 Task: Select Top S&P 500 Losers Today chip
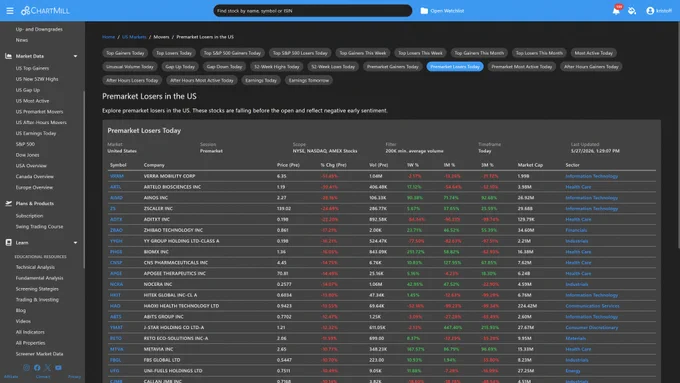(300, 53)
